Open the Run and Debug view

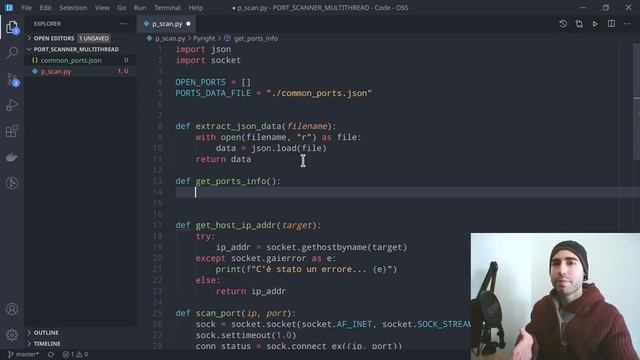[12, 105]
